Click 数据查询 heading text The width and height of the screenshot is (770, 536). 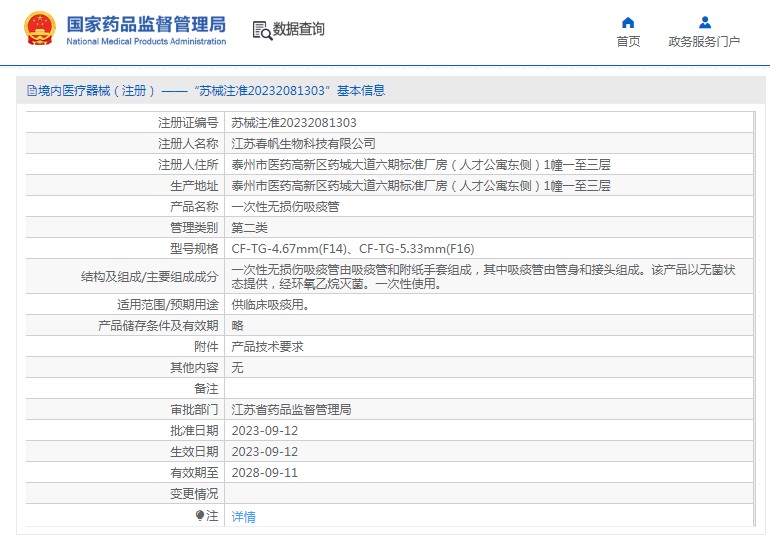tap(299, 29)
